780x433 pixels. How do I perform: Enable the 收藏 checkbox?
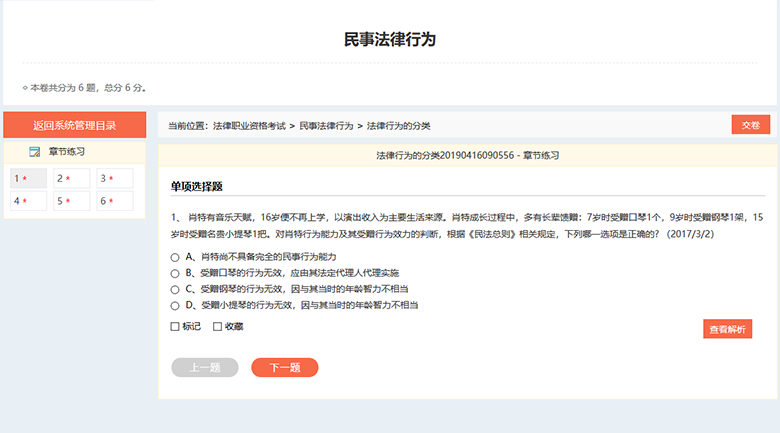[x=217, y=326]
